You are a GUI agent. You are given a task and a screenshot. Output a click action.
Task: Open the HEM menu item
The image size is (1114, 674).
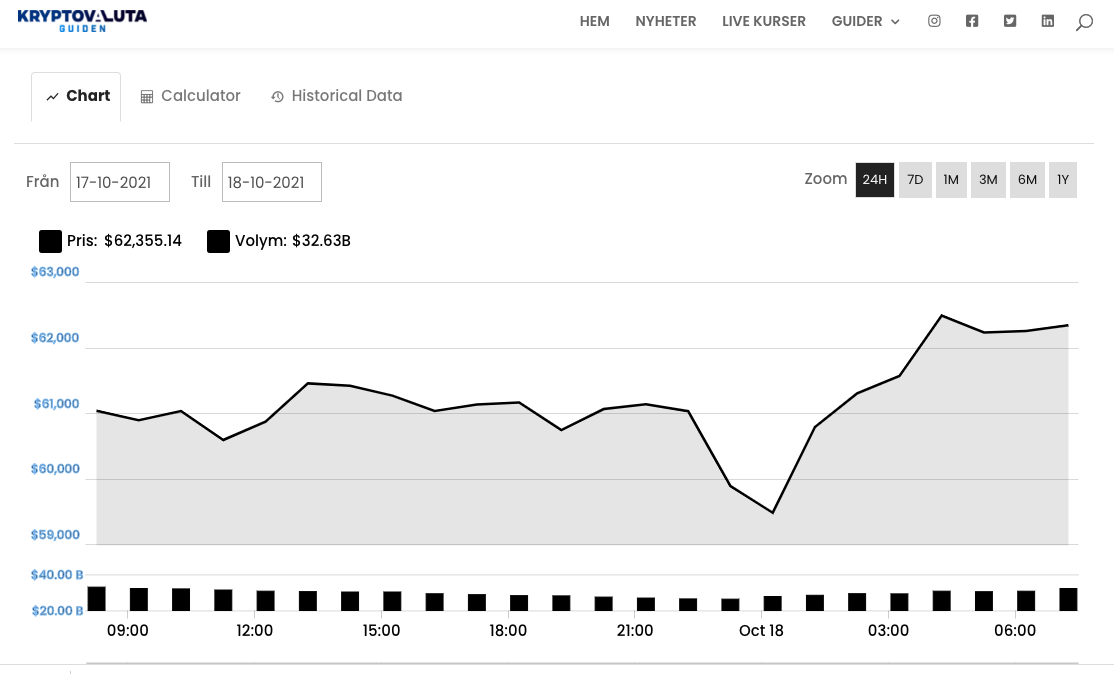pyautogui.click(x=594, y=21)
